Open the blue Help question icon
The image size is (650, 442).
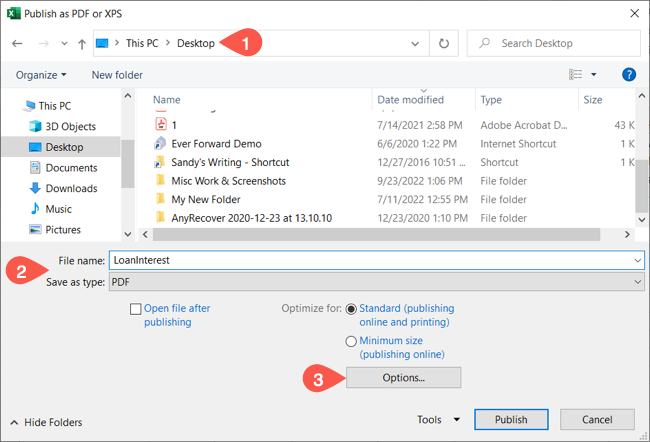629,75
